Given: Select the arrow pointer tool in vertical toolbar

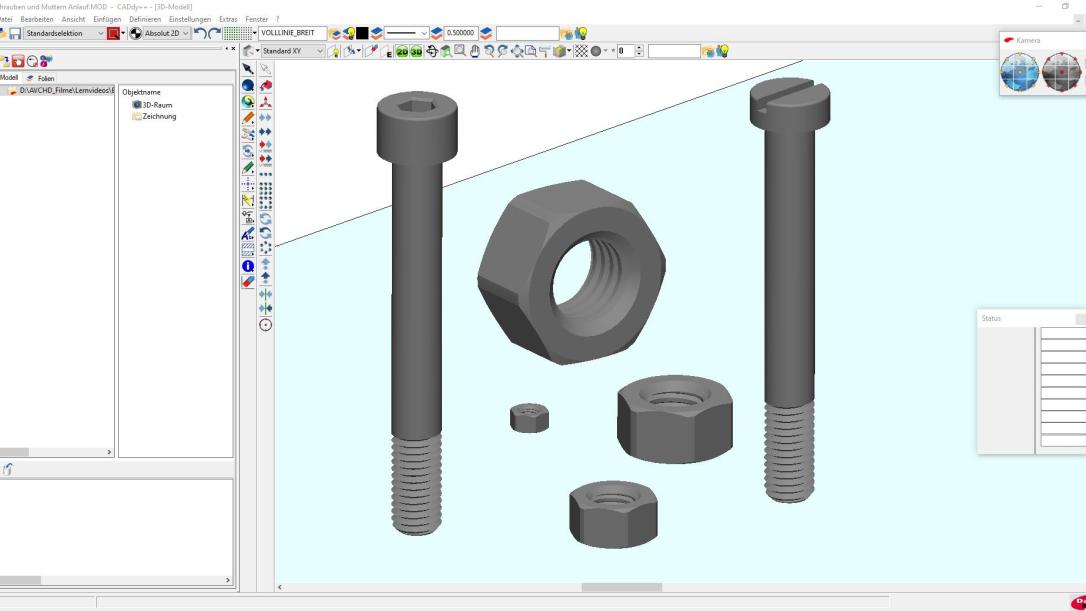Looking at the screenshot, I should coord(248,69).
